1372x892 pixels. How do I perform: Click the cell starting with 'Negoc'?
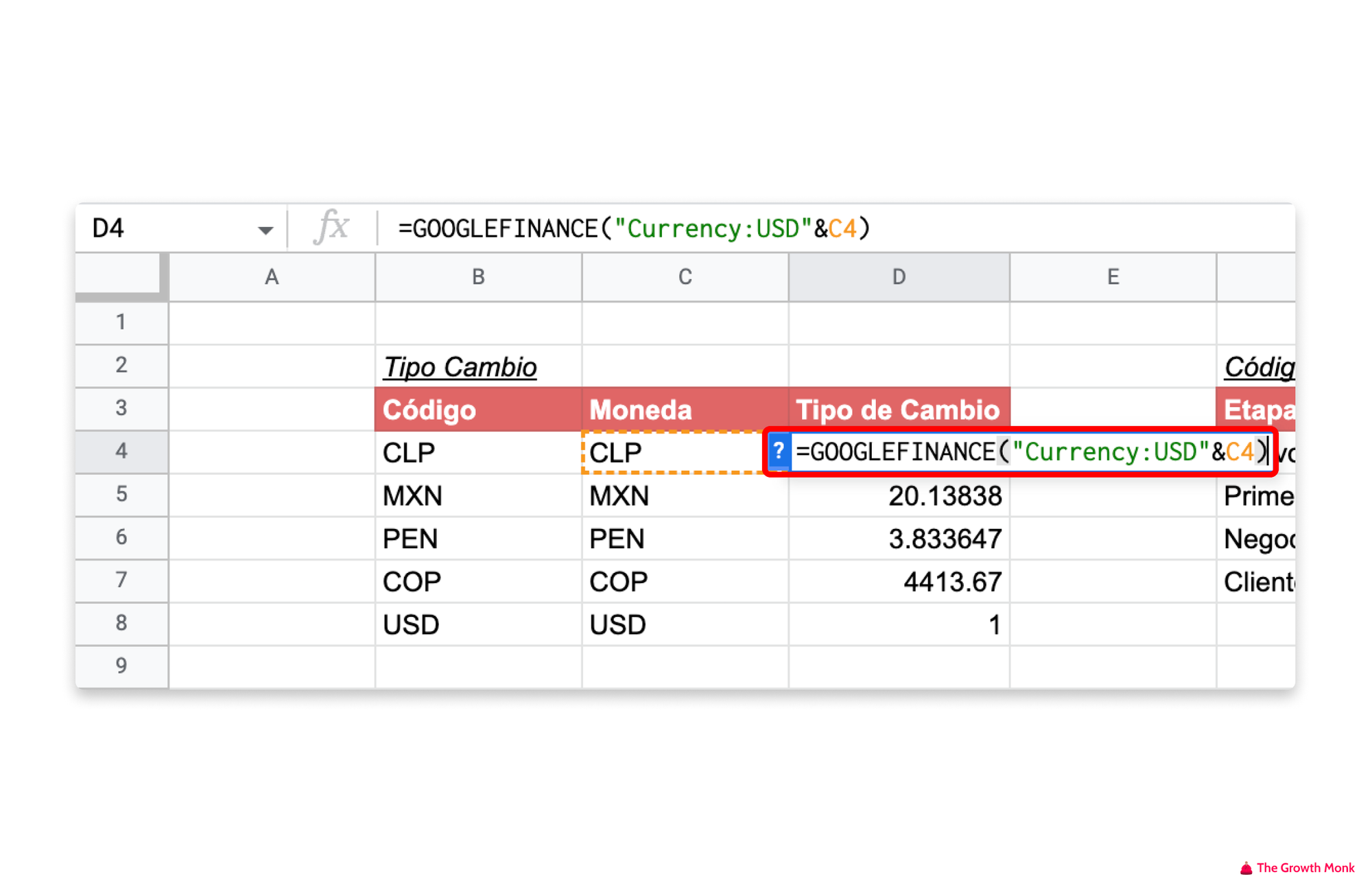(x=1255, y=539)
